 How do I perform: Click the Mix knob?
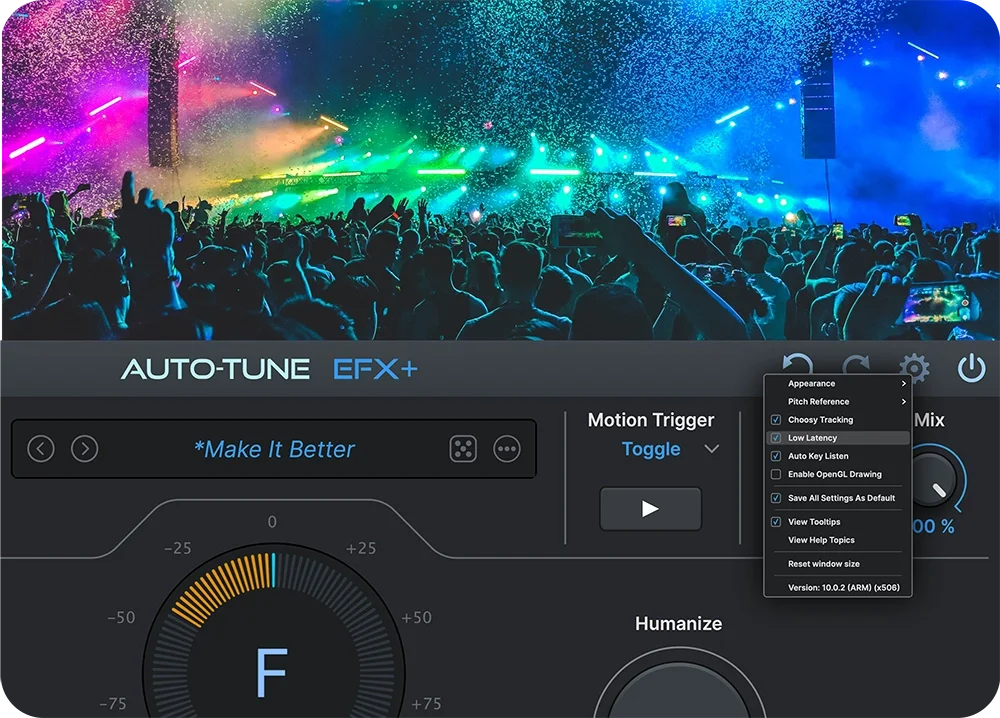(x=934, y=479)
